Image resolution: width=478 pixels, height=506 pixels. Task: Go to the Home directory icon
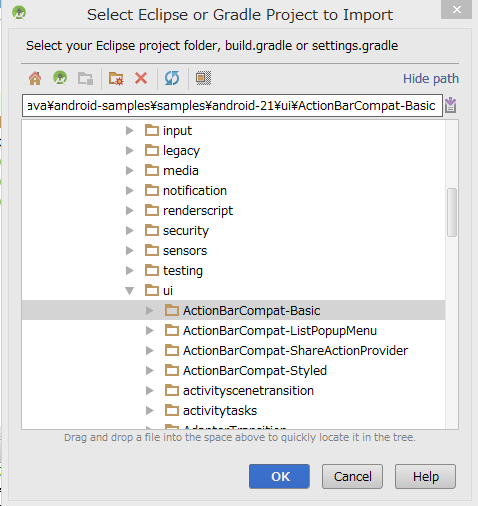coord(35,78)
